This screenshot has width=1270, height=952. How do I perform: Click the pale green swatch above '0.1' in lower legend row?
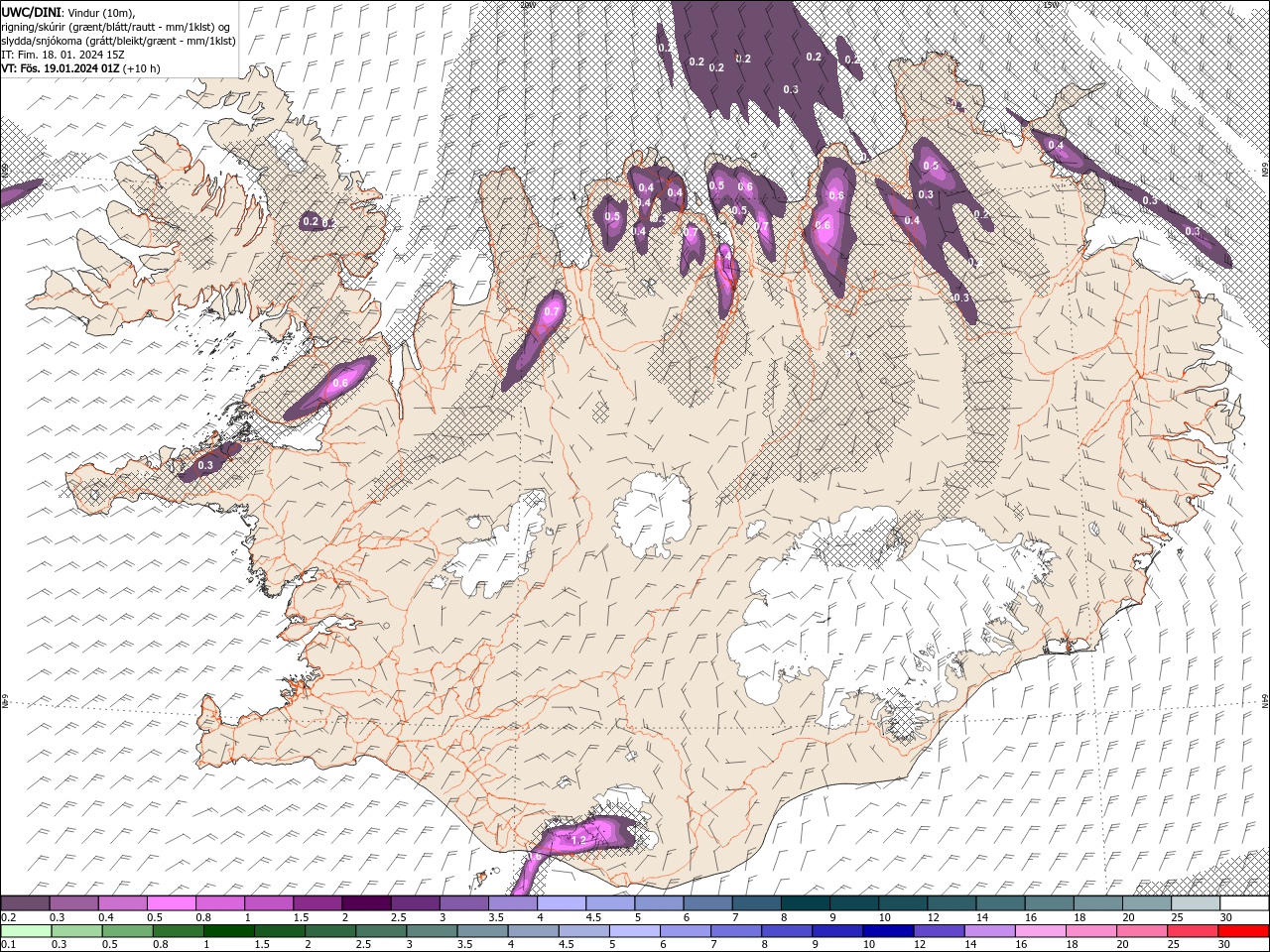(x=26, y=931)
